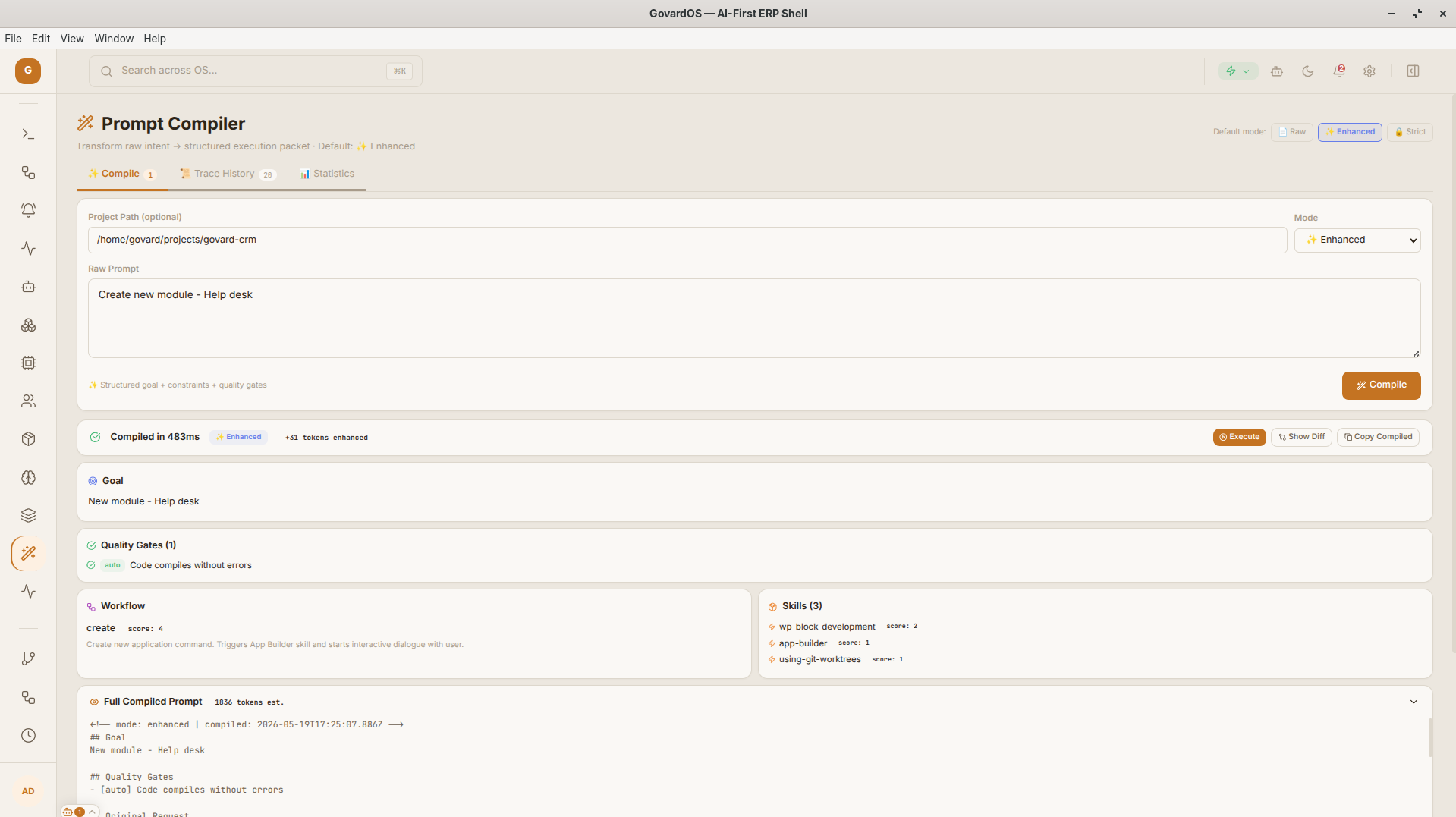This screenshot has height=817, width=1456.
Task: Click the Quality Gates (1) heading
Action: (138, 545)
